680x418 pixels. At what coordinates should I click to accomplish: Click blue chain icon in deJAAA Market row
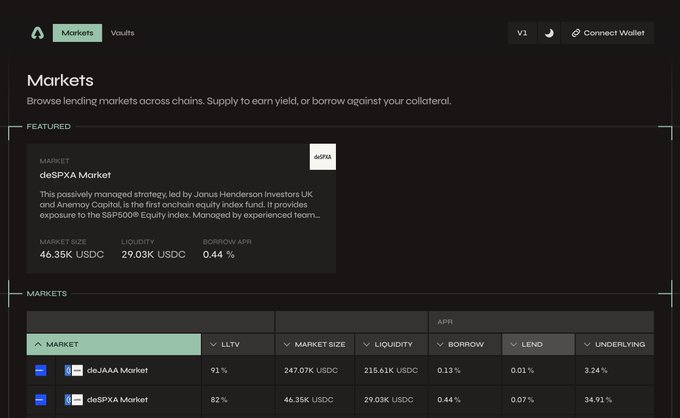click(40, 370)
